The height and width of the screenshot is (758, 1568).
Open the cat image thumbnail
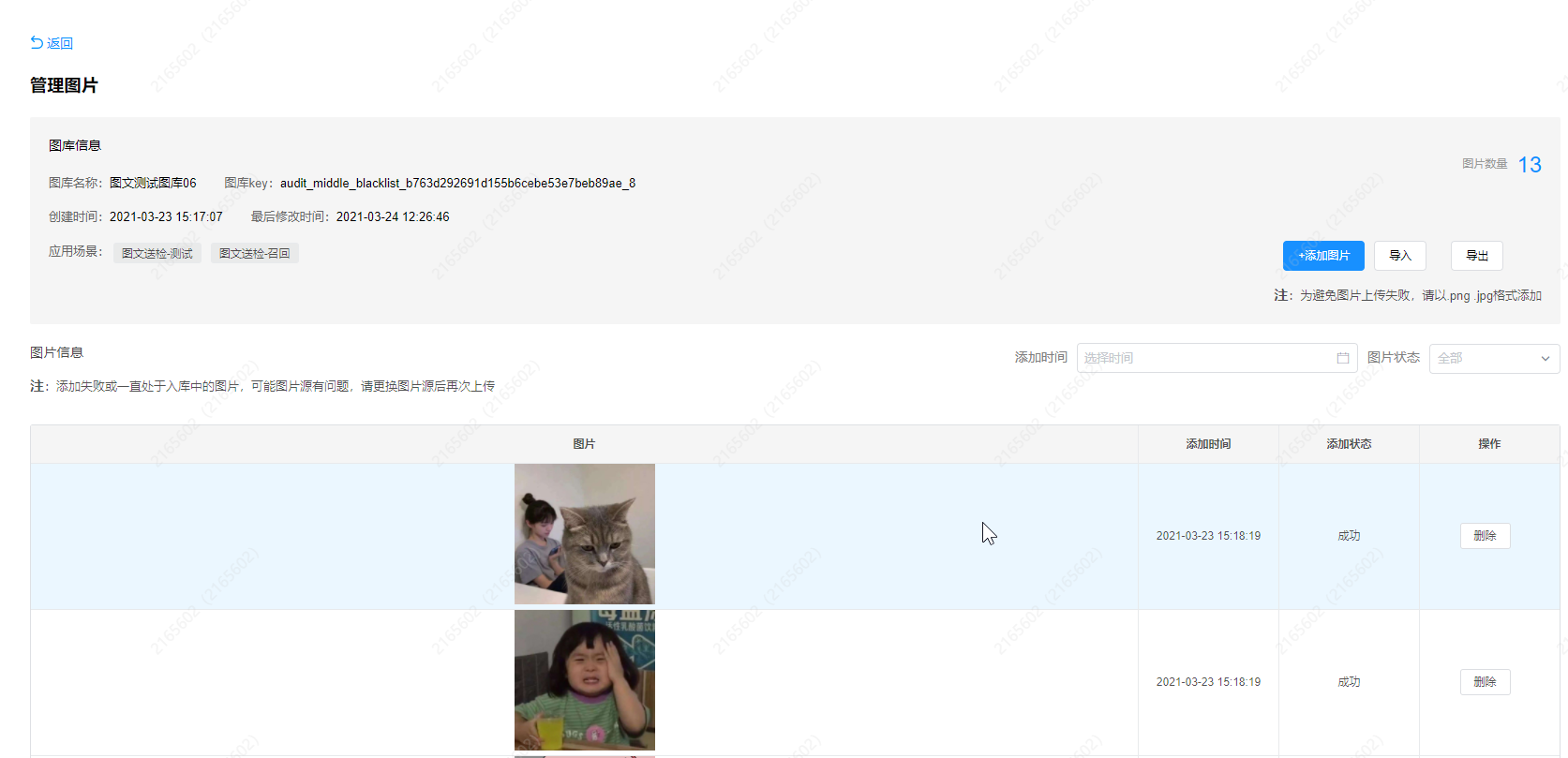585,534
